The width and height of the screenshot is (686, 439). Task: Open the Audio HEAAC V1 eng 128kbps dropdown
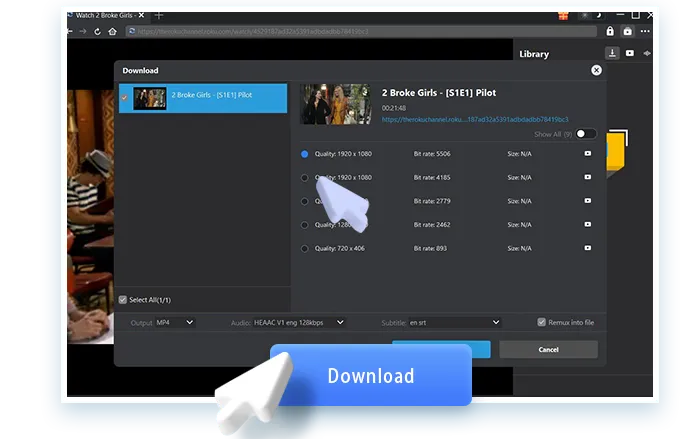click(299, 323)
